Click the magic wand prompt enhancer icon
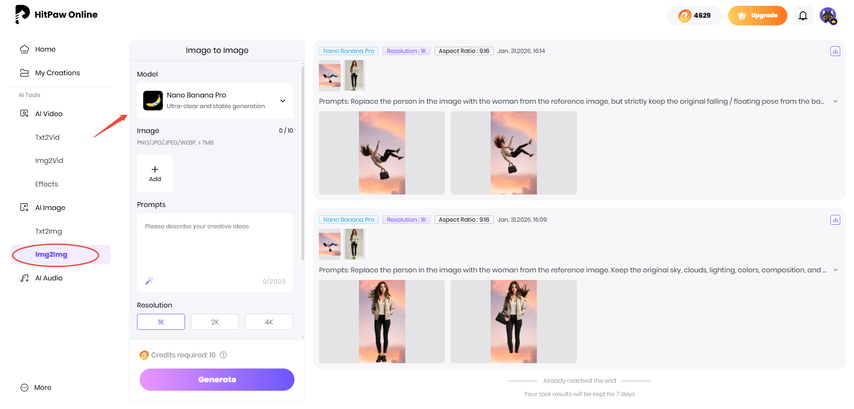This screenshot has height=409, width=854. click(149, 281)
